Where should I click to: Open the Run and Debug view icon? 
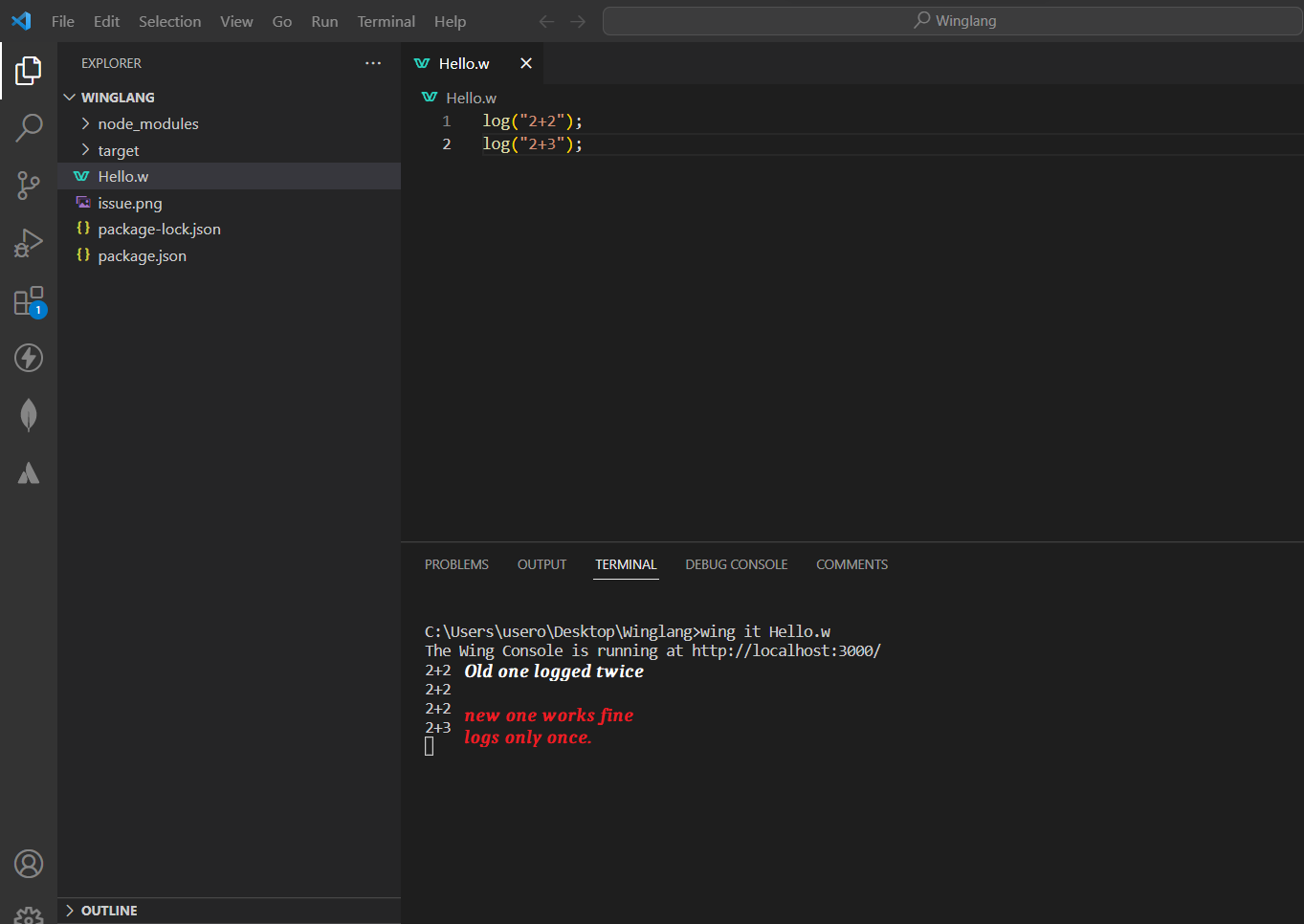pyautogui.click(x=28, y=242)
